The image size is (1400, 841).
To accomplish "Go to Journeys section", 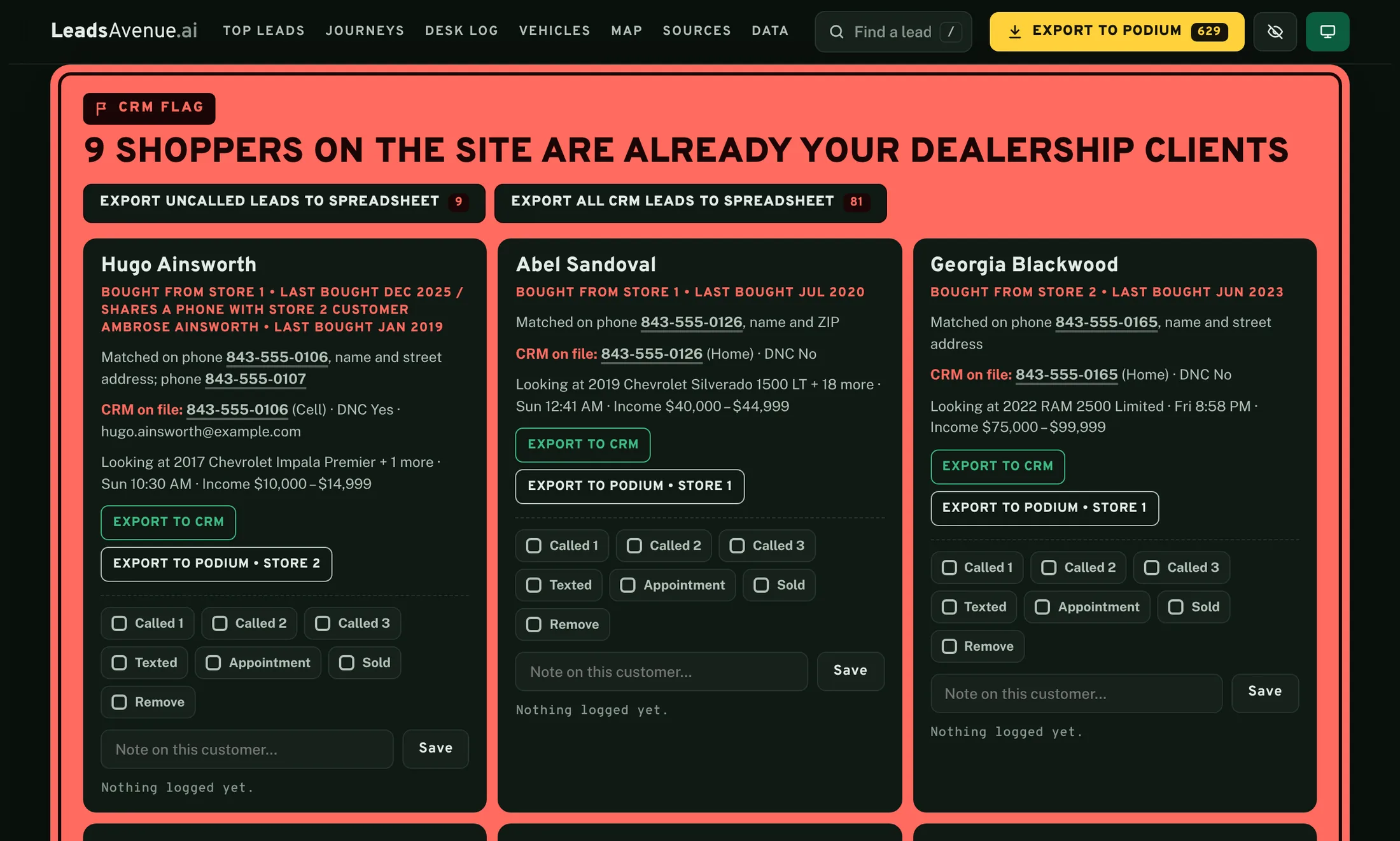I will point(365,31).
